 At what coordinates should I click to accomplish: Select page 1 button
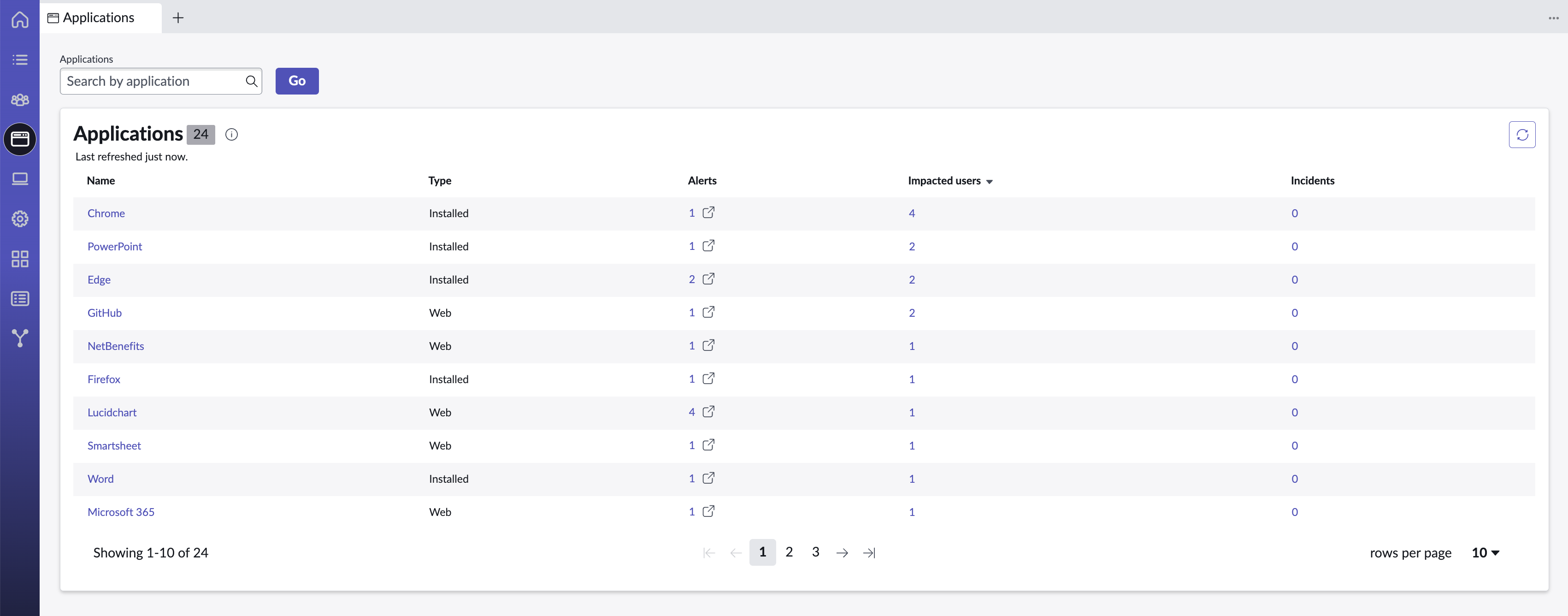[762, 552]
